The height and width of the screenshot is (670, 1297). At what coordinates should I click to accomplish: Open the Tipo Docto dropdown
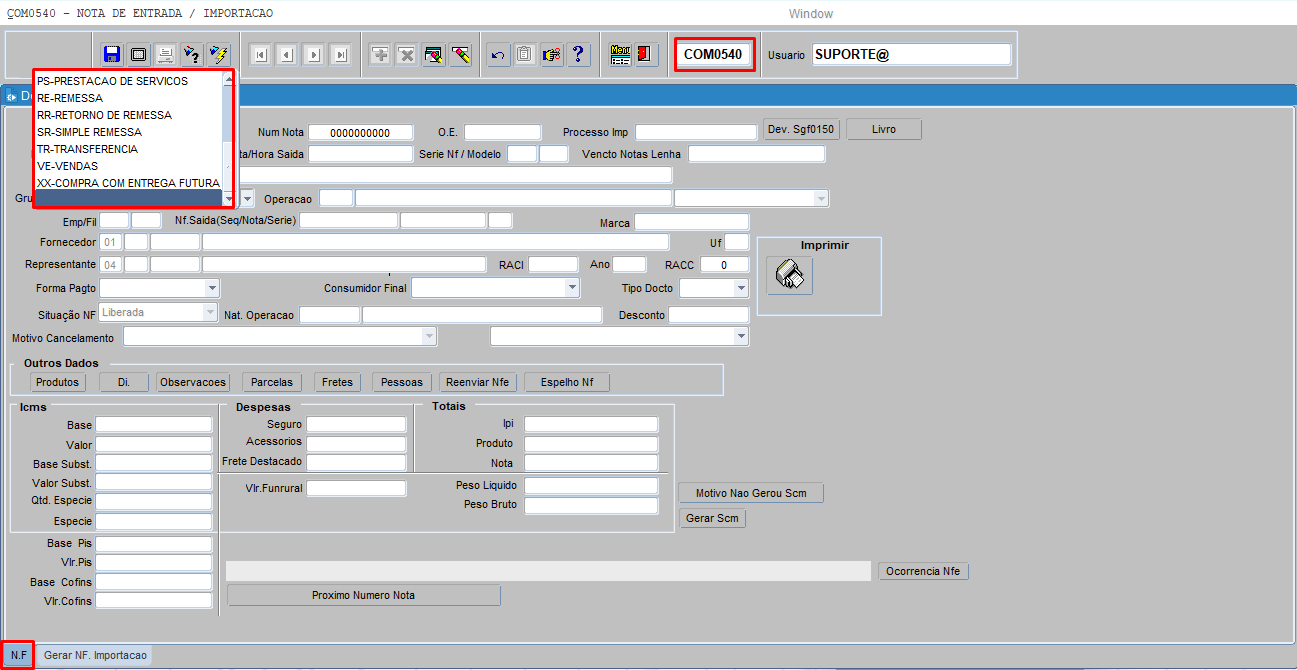point(741,288)
